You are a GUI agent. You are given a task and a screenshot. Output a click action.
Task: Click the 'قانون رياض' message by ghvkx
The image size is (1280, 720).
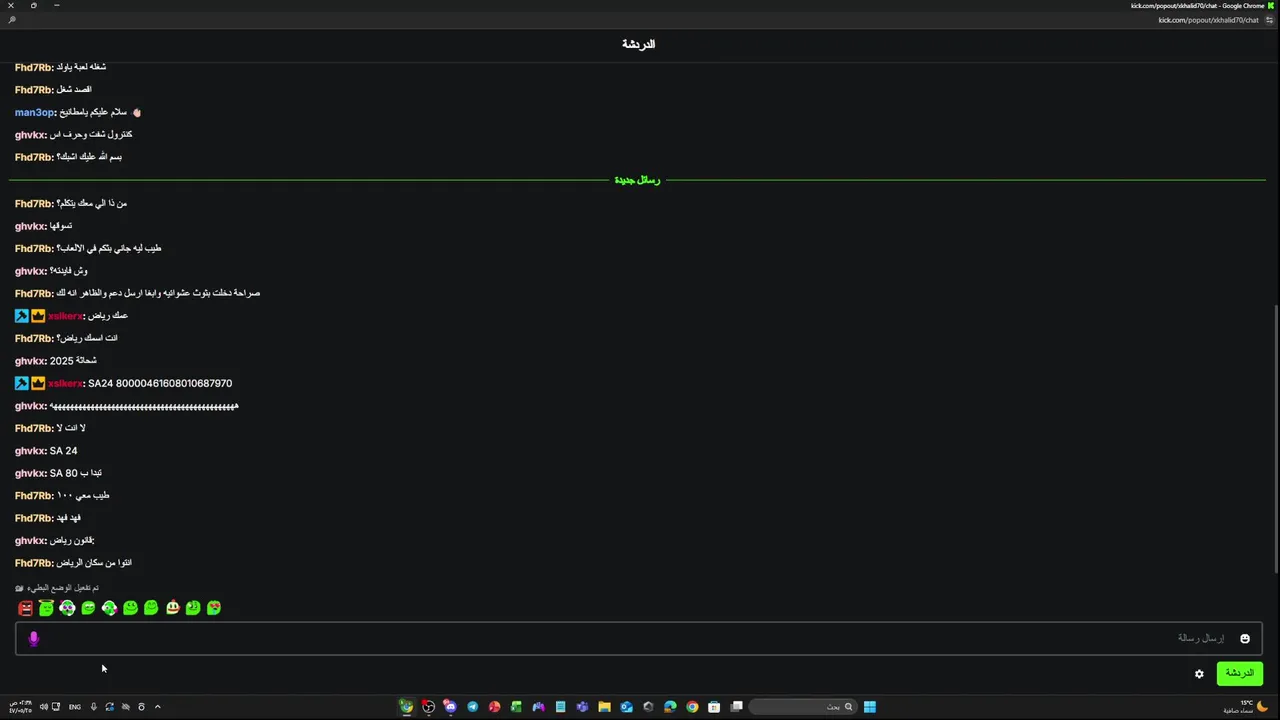point(72,540)
